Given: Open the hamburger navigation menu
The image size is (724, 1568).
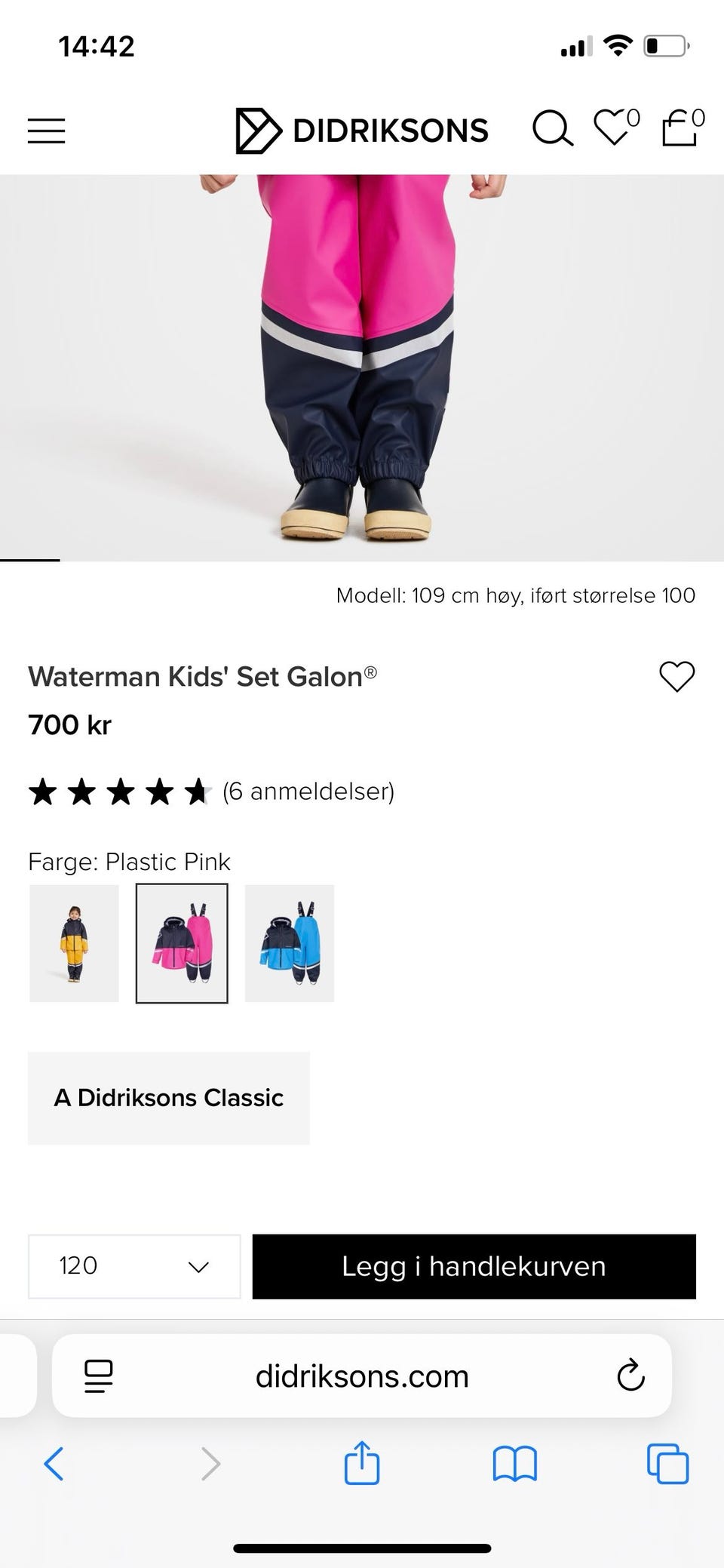Looking at the screenshot, I should (x=47, y=131).
